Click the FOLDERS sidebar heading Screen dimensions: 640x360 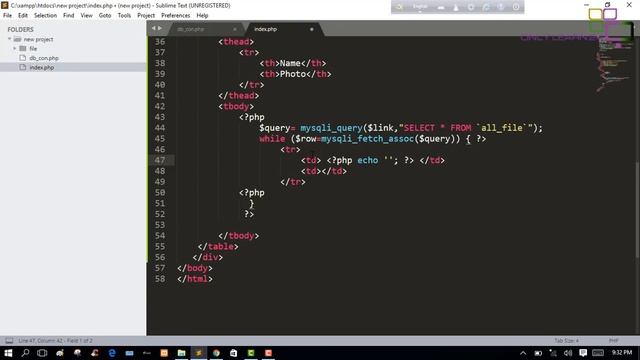[x=20, y=30]
